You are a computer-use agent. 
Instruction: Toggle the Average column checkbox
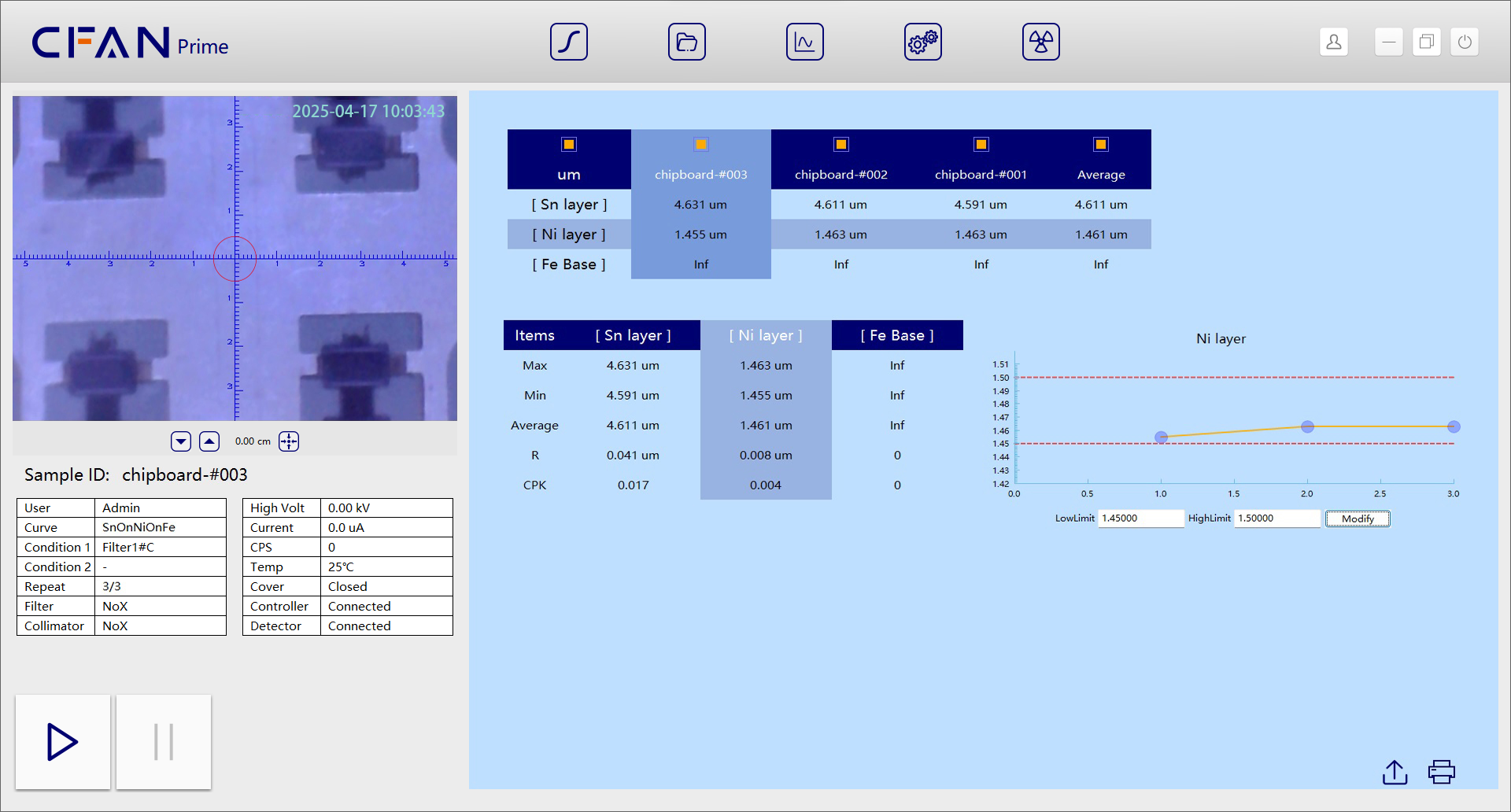[1100, 144]
